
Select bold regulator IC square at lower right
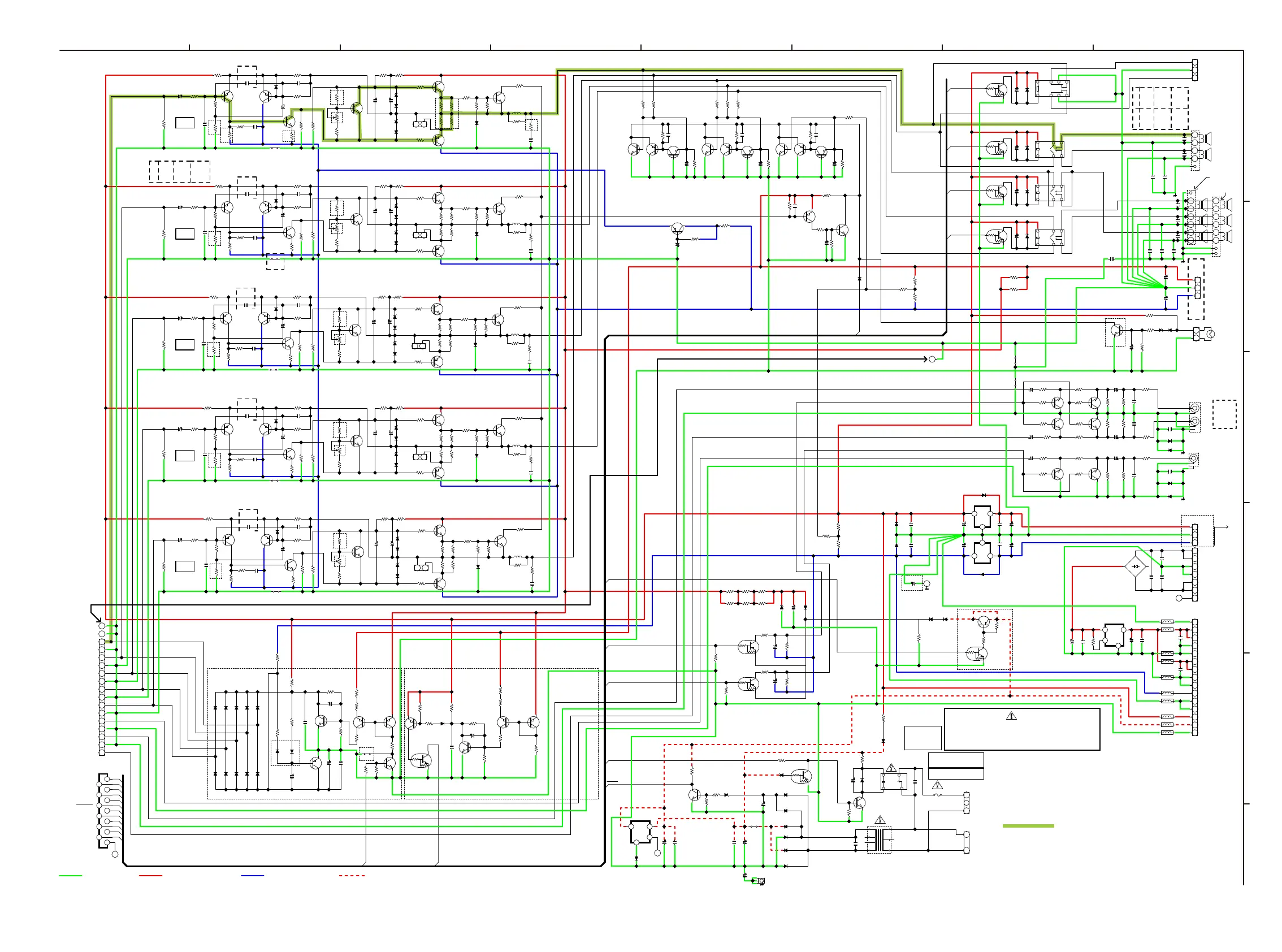tap(1114, 635)
